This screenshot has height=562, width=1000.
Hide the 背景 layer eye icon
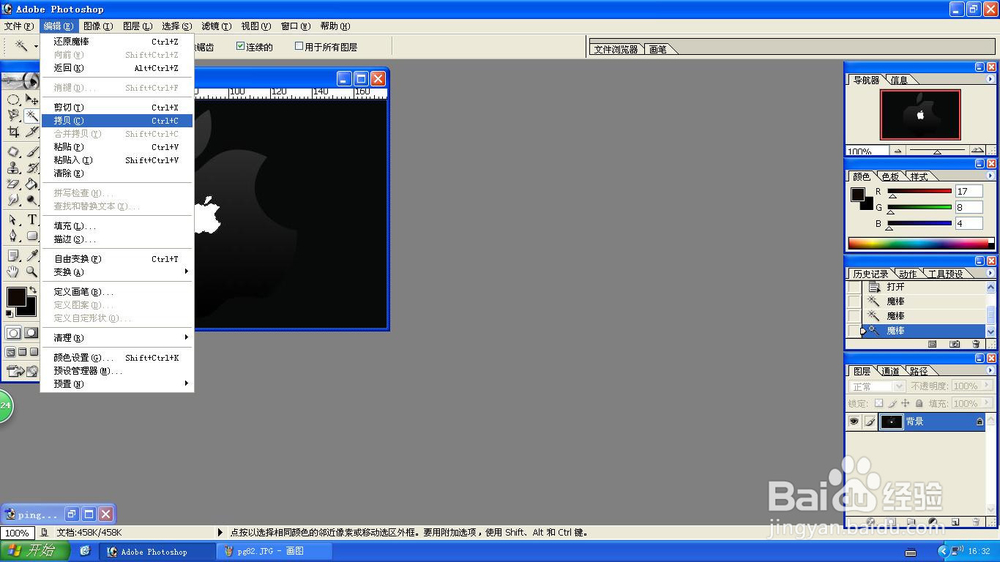[854, 422]
